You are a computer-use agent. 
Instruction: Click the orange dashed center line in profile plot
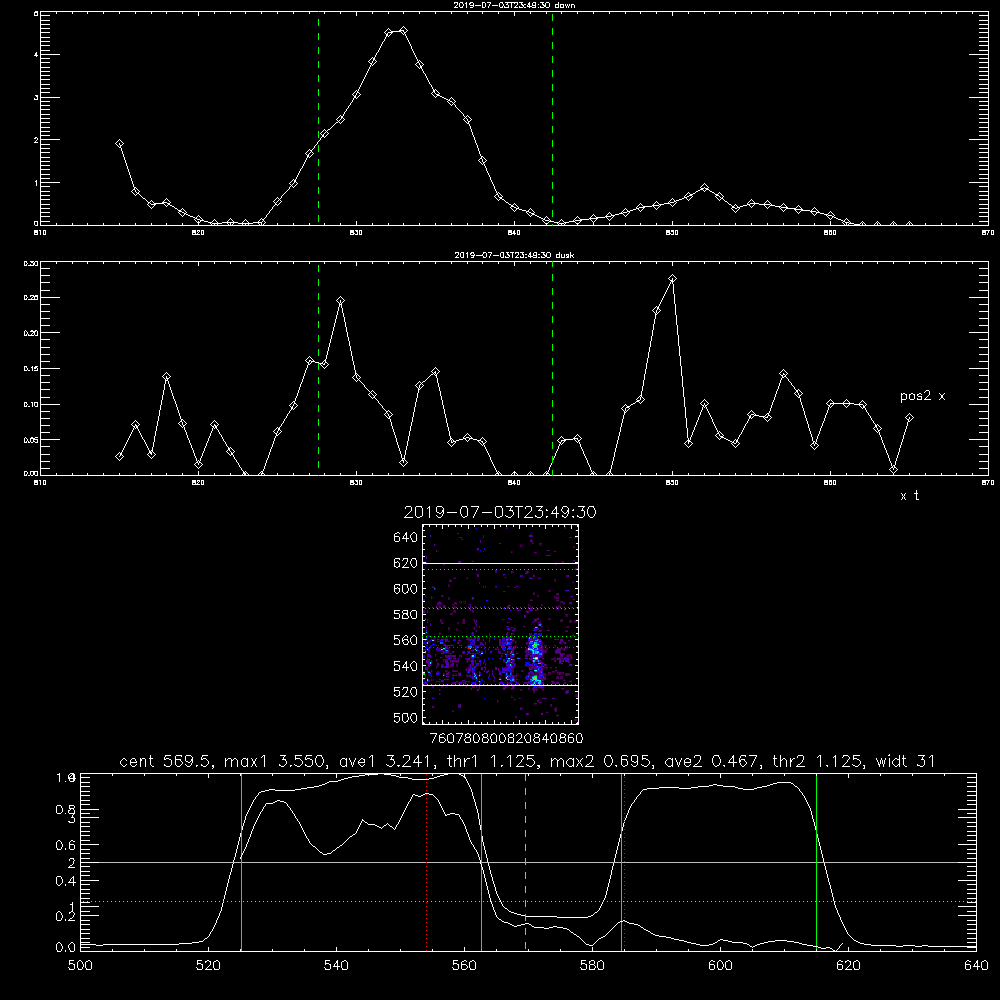click(526, 862)
